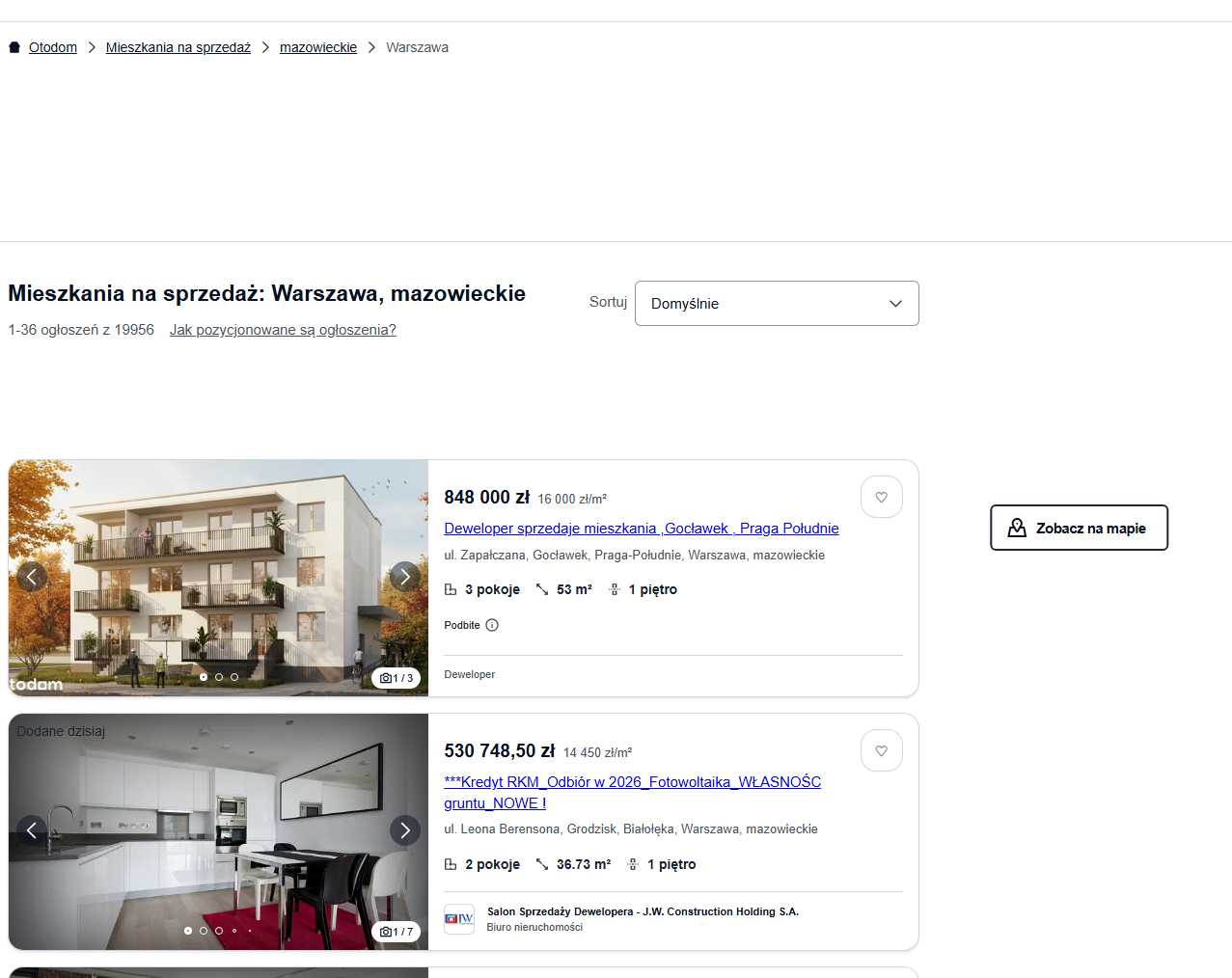The image size is (1232, 978).
Task: Click the J.W. Construction agency logo
Action: coord(459,919)
